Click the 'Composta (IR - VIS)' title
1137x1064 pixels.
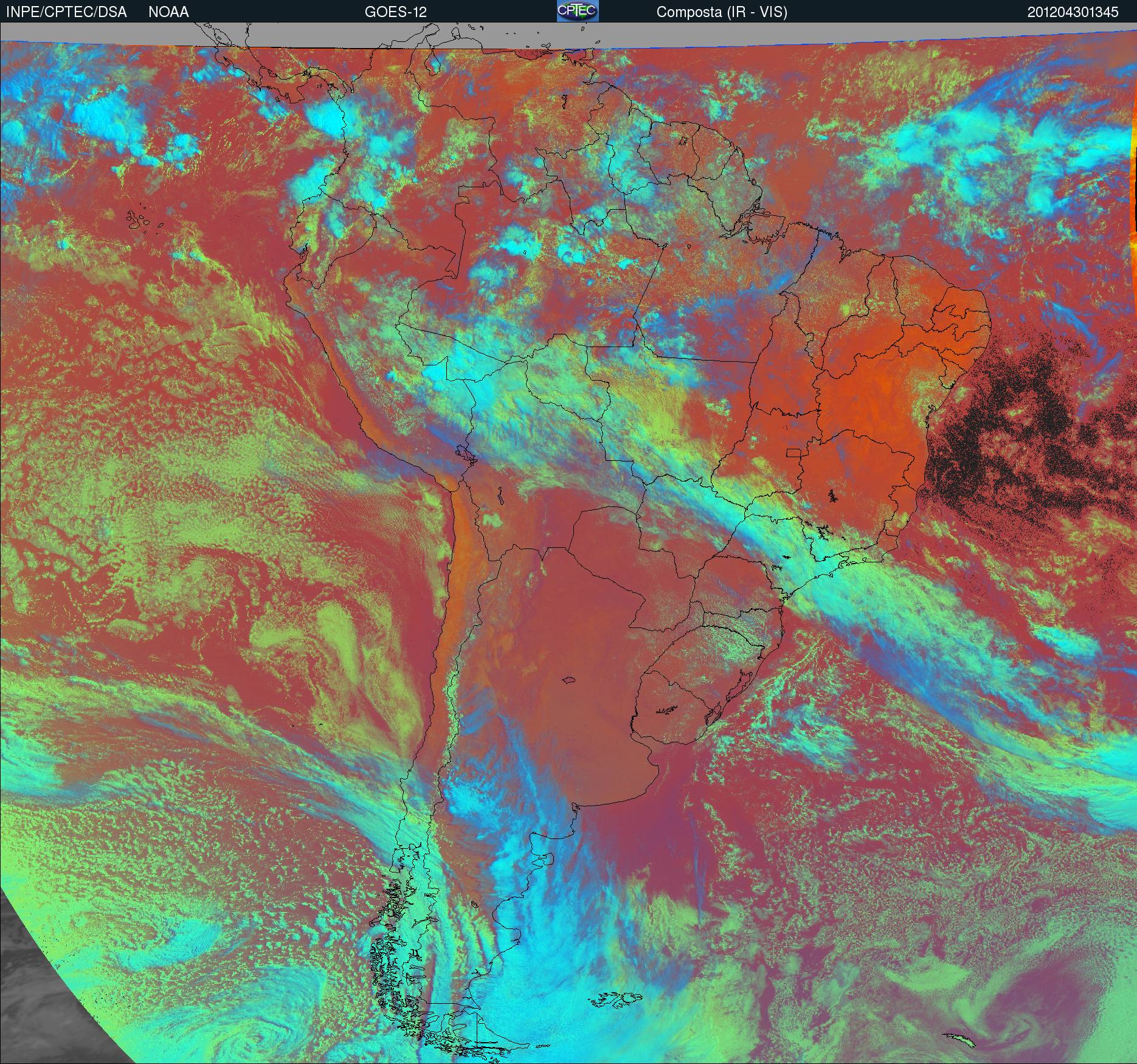(722, 13)
